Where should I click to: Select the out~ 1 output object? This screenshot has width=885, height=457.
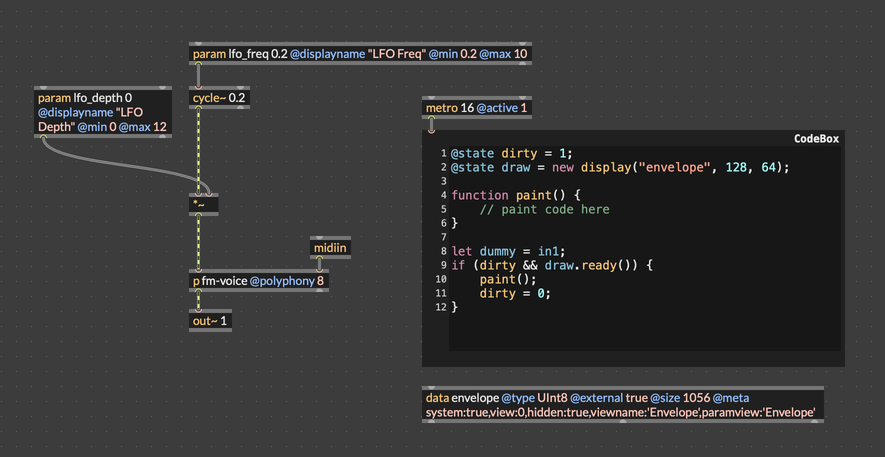(x=210, y=321)
